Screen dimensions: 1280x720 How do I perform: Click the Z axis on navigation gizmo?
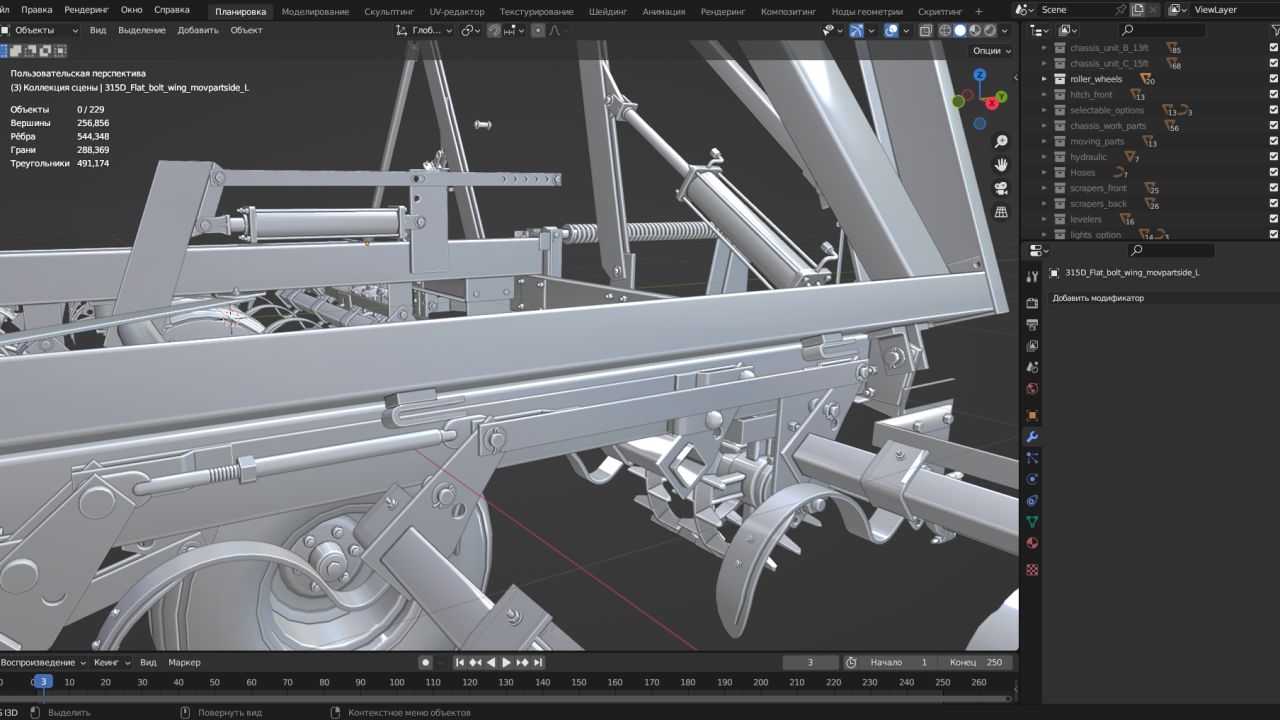tap(980, 75)
